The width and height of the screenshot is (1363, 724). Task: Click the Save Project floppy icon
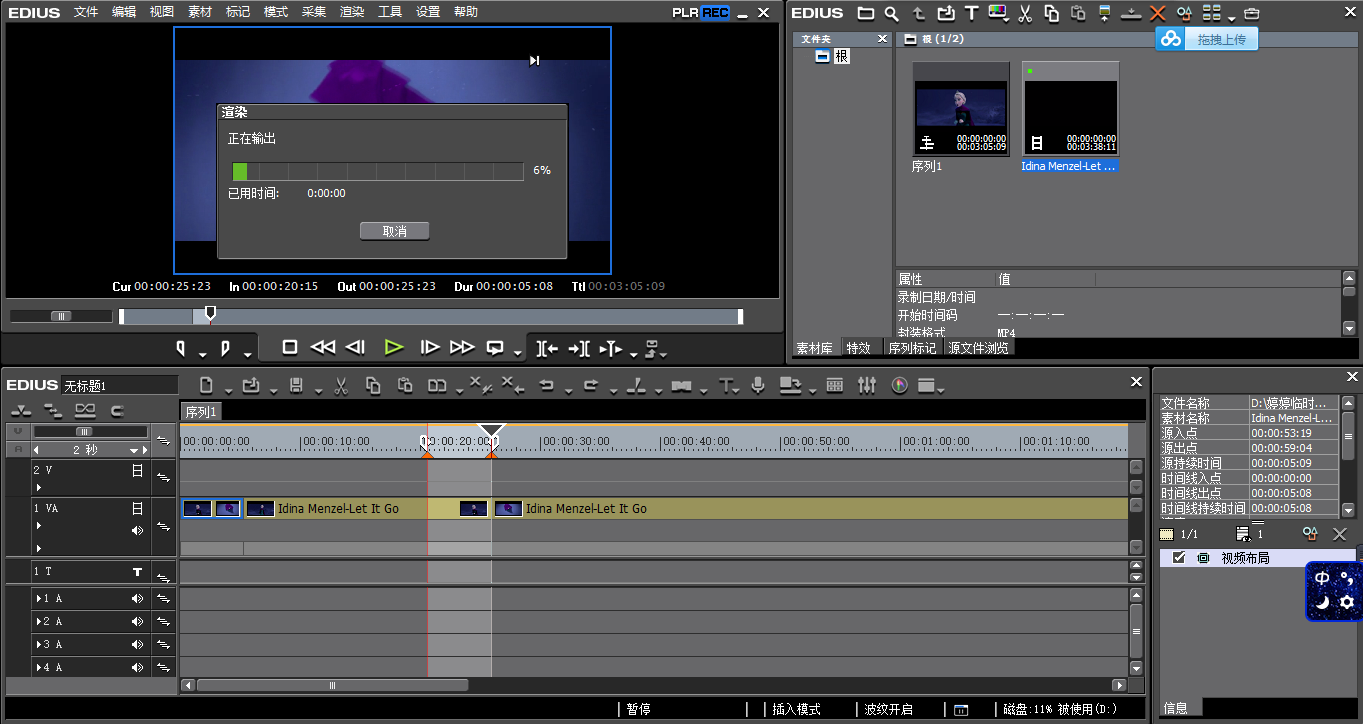pyautogui.click(x=296, y=385)
